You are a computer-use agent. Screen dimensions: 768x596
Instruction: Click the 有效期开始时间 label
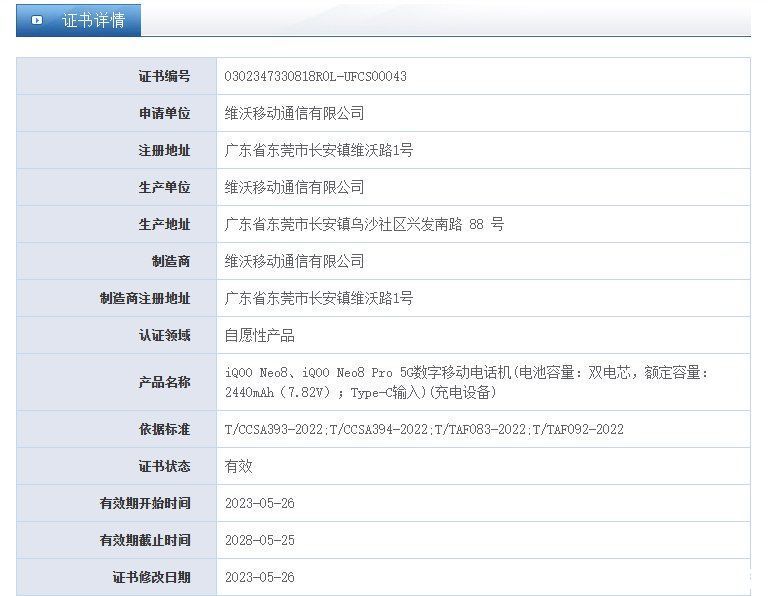tap(145, 503)
